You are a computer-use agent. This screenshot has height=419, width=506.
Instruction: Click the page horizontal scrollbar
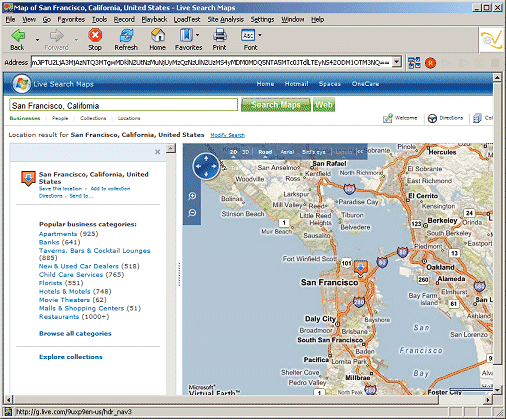225,399
